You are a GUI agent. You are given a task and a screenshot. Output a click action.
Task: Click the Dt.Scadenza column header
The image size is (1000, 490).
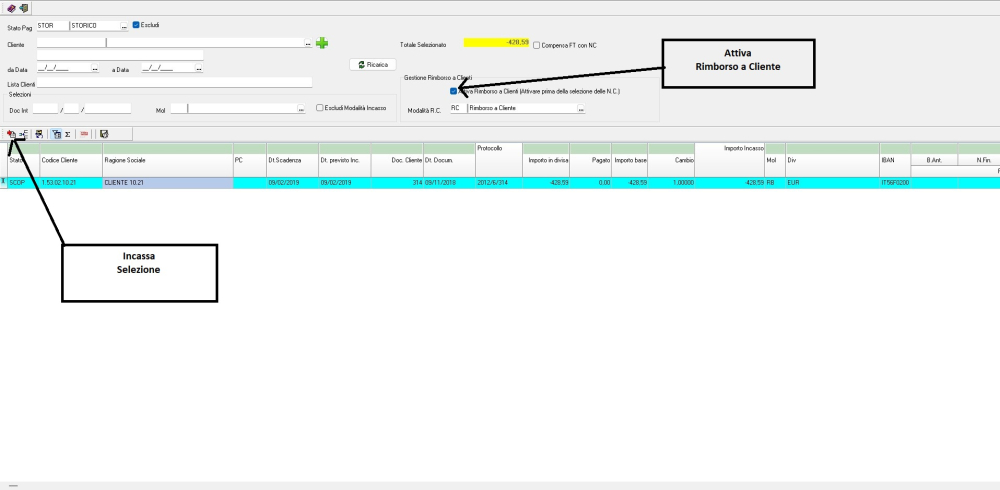[x=290, y=159]
